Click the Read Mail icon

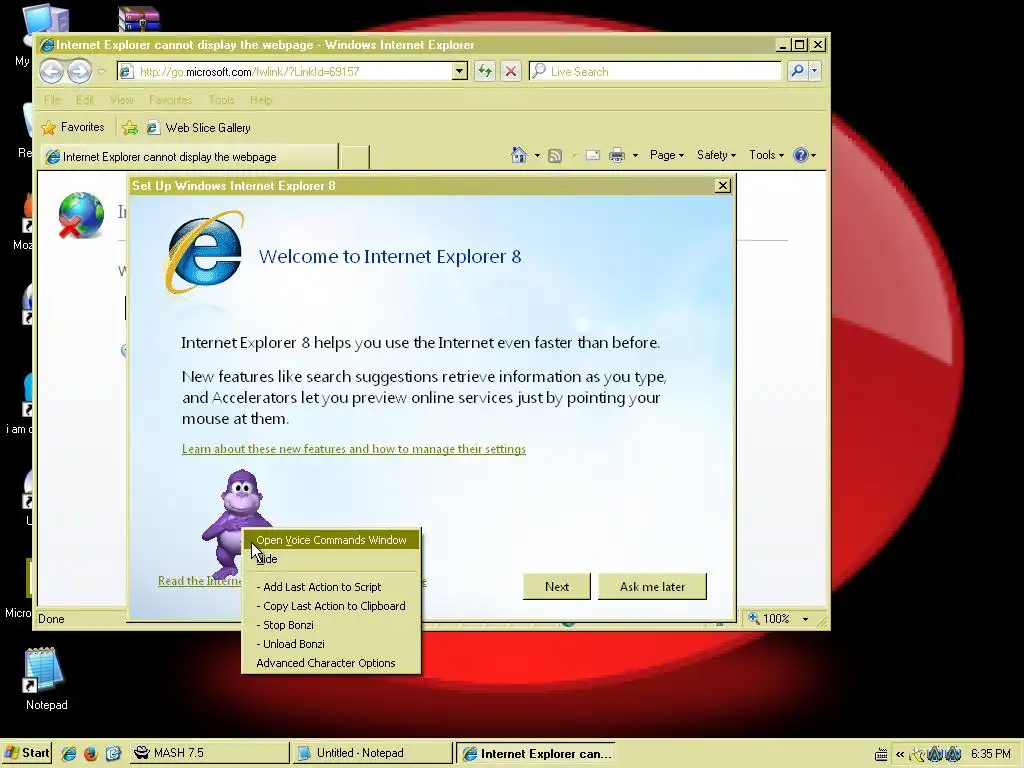tap(592, 155)
